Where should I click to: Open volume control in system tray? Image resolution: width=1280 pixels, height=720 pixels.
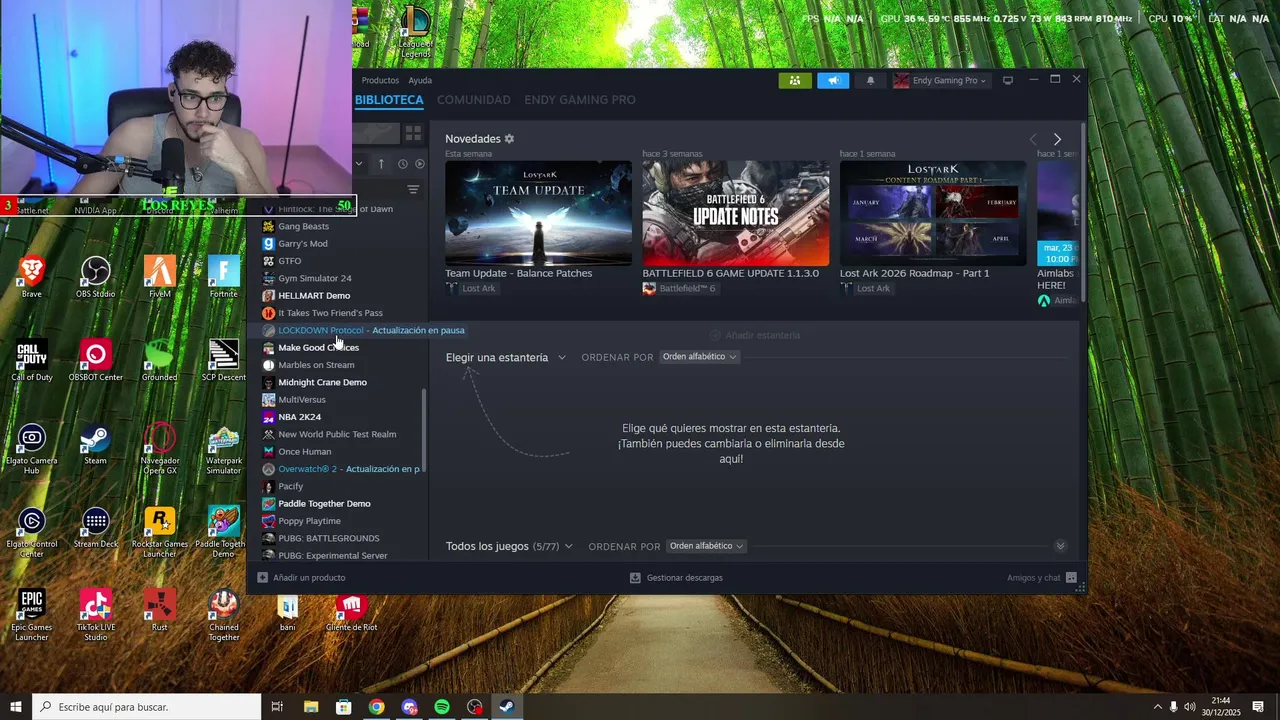1192,707
